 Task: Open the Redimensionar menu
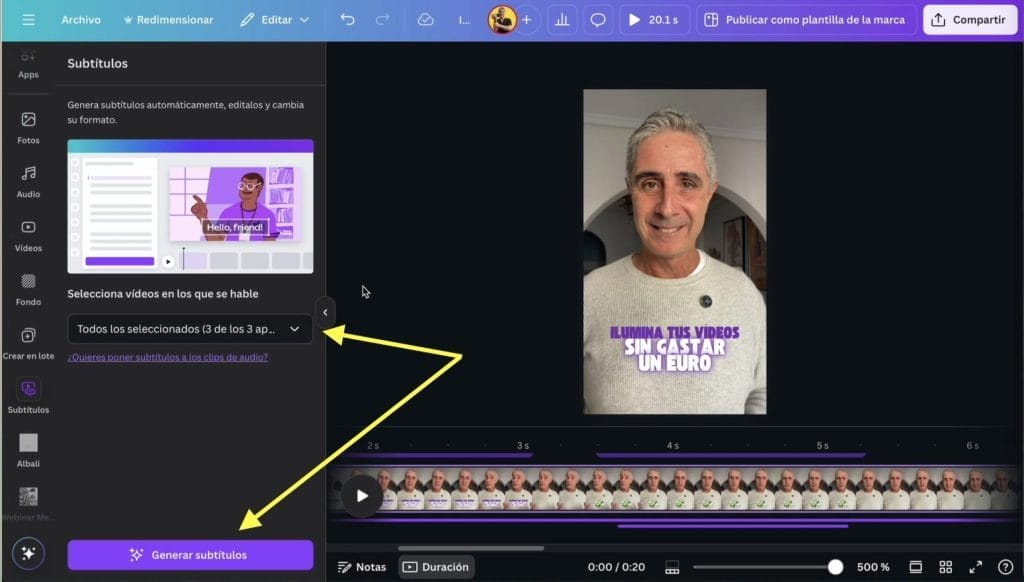pos(168,20)
